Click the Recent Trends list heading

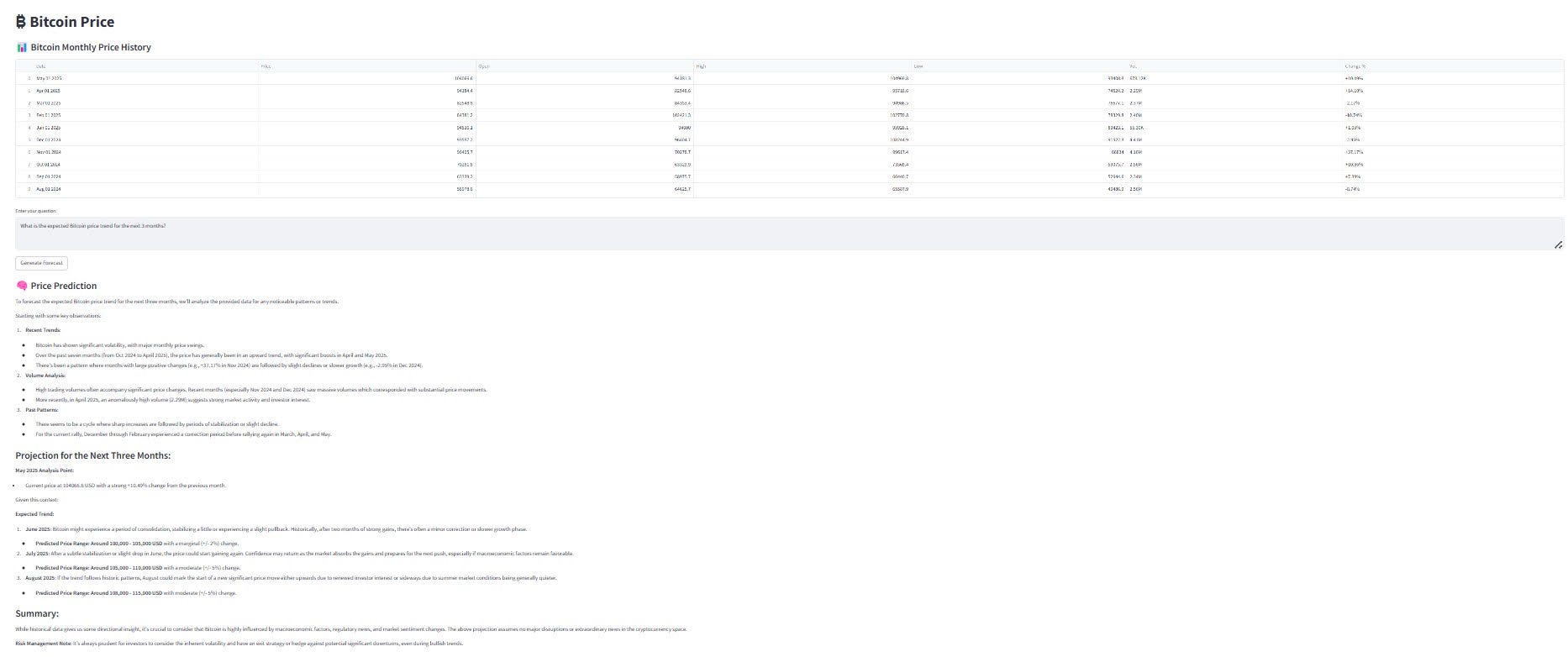(43, 330)
